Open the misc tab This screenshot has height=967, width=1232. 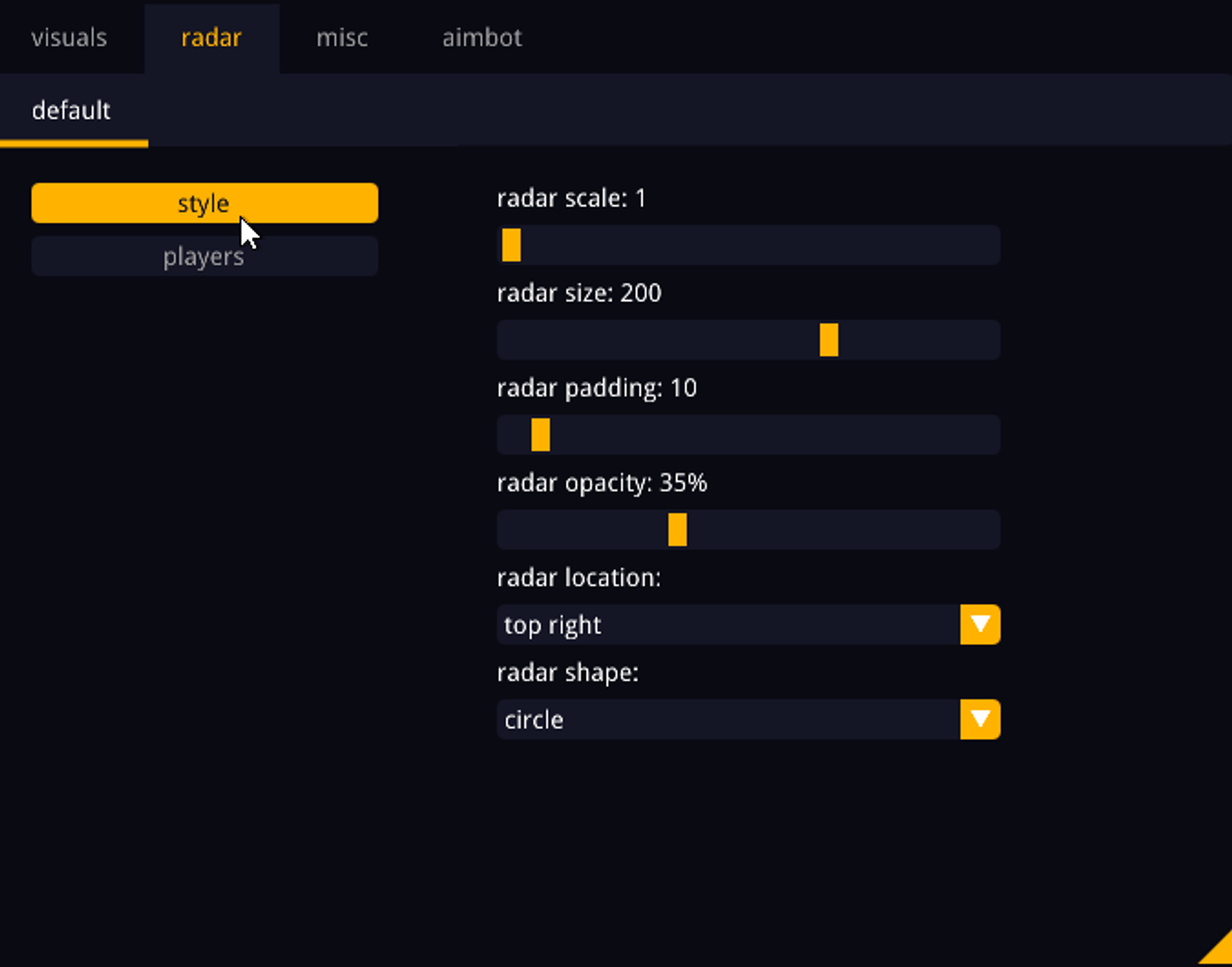[x=342, y=38]
